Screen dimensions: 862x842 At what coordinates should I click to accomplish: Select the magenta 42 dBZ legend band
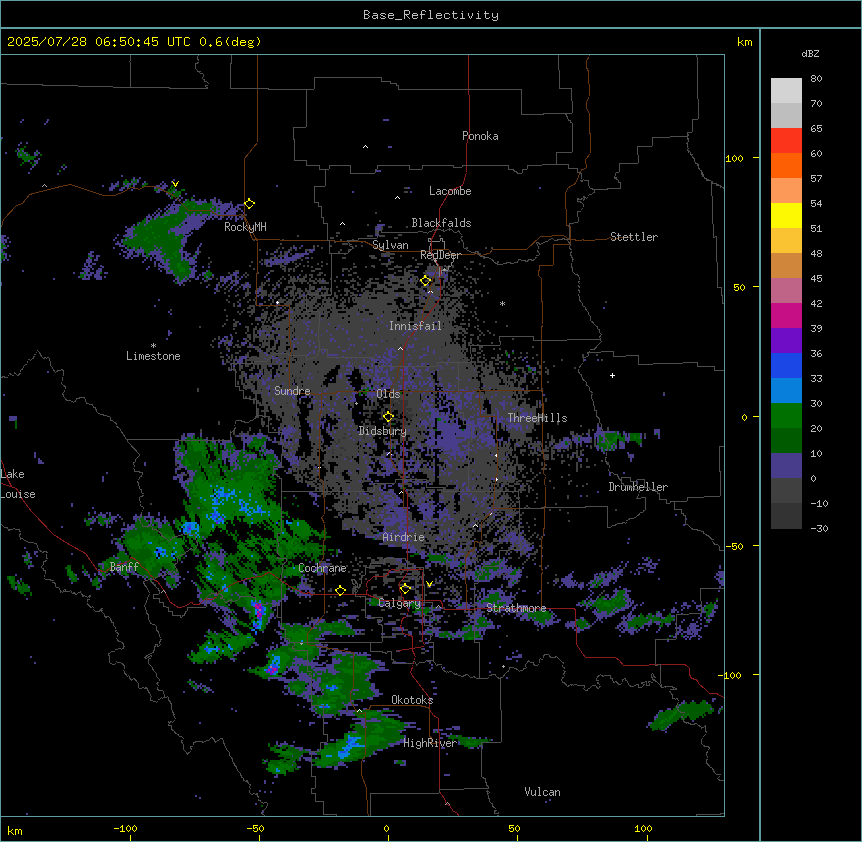coord(786,315)
